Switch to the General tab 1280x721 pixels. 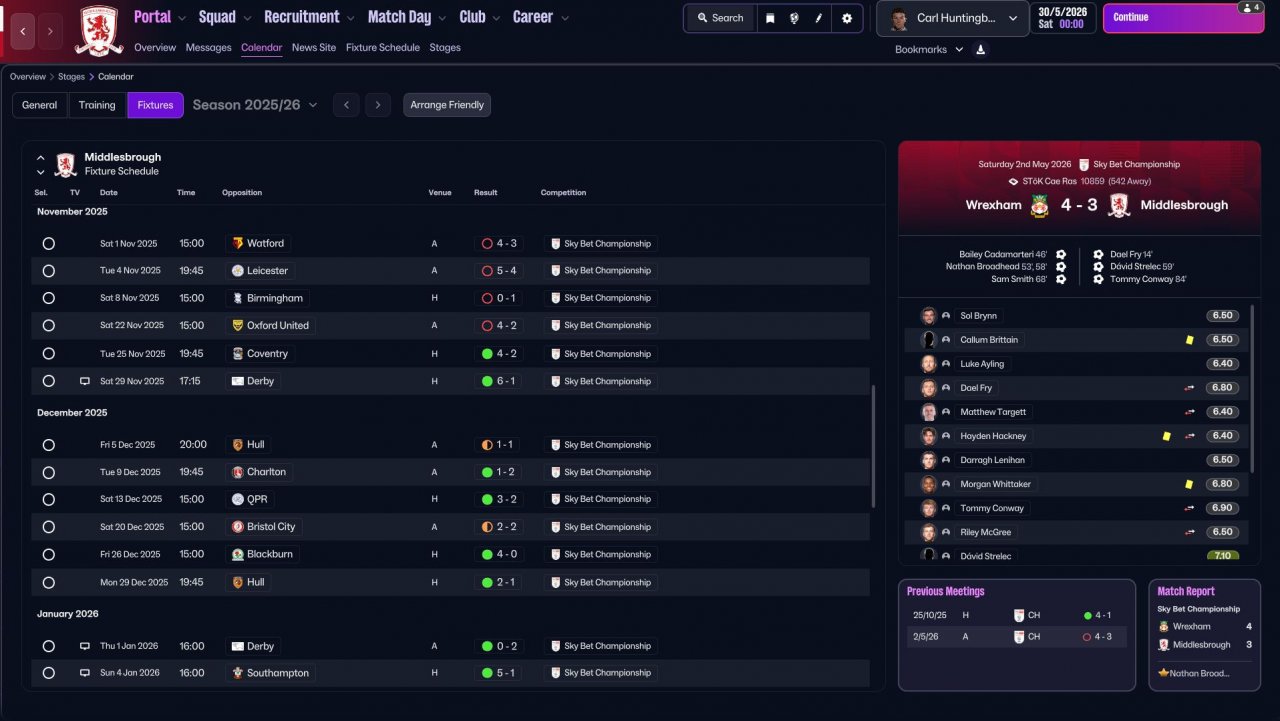[40, 105]
